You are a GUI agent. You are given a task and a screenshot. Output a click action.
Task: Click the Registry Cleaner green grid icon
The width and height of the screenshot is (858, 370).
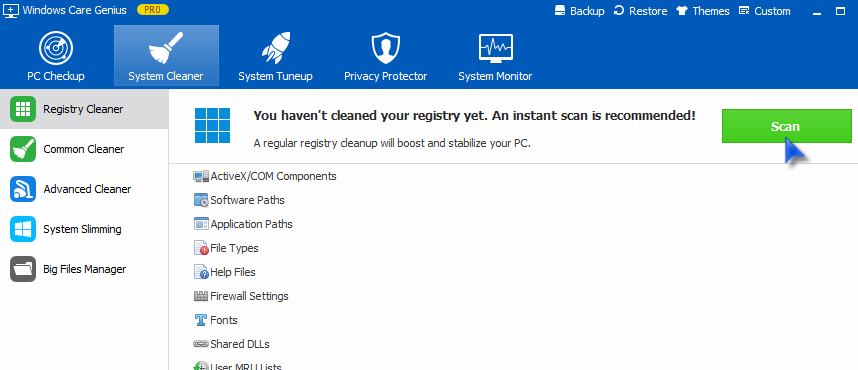[x=23, y=109]
